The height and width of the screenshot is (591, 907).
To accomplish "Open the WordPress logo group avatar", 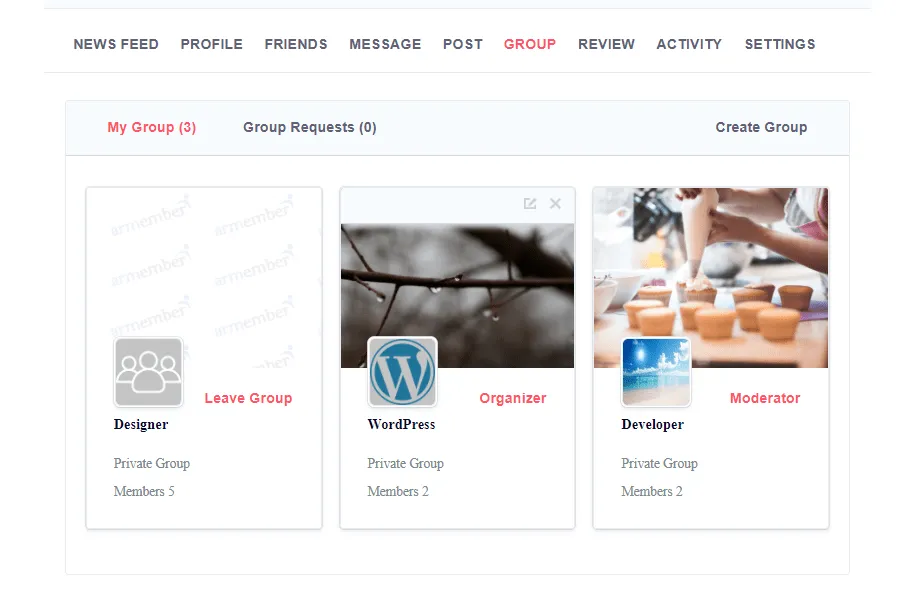I will [x=402, y=372].
